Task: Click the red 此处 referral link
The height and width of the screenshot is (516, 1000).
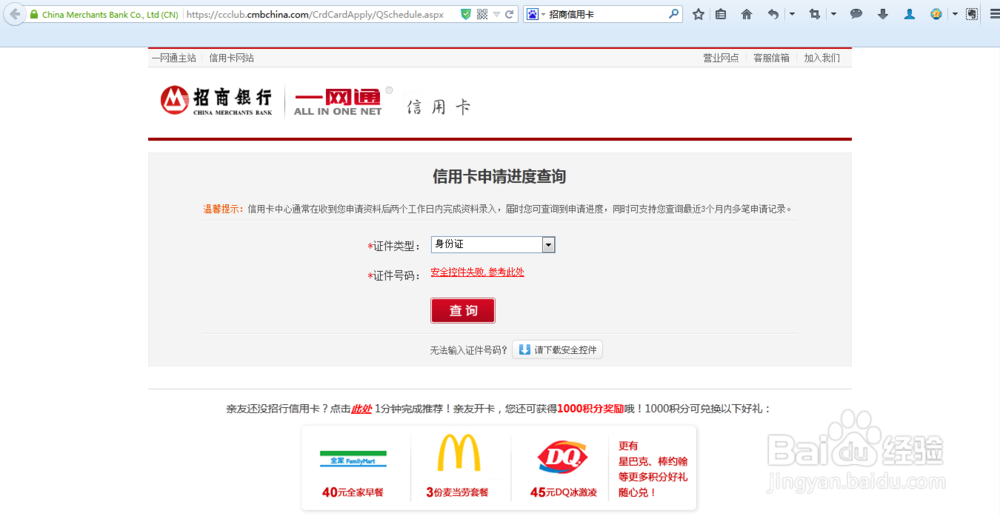Action: (x=362, y=409)
